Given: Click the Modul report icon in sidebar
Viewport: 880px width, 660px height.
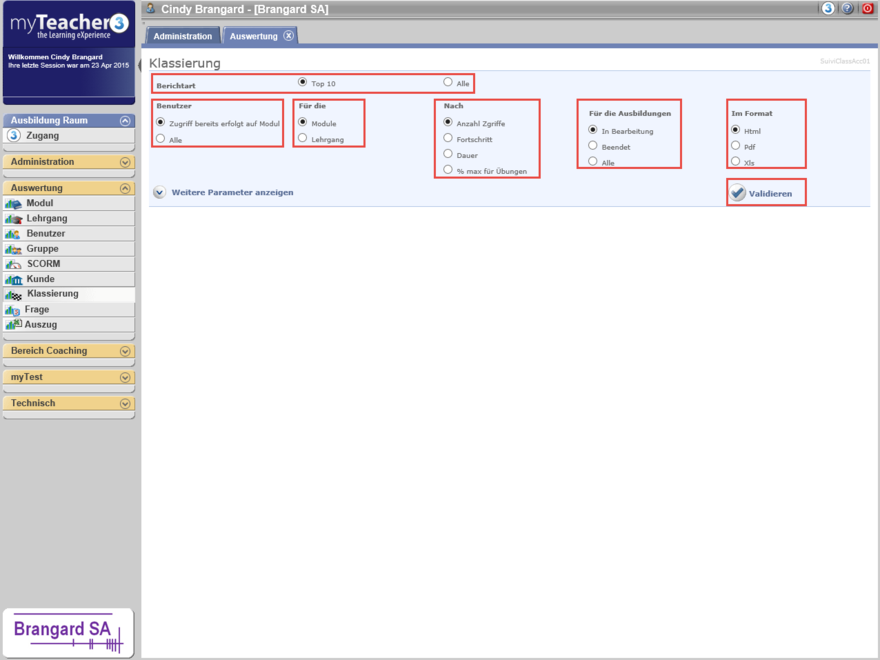Looking at the screenshot, I should [14, 204].
